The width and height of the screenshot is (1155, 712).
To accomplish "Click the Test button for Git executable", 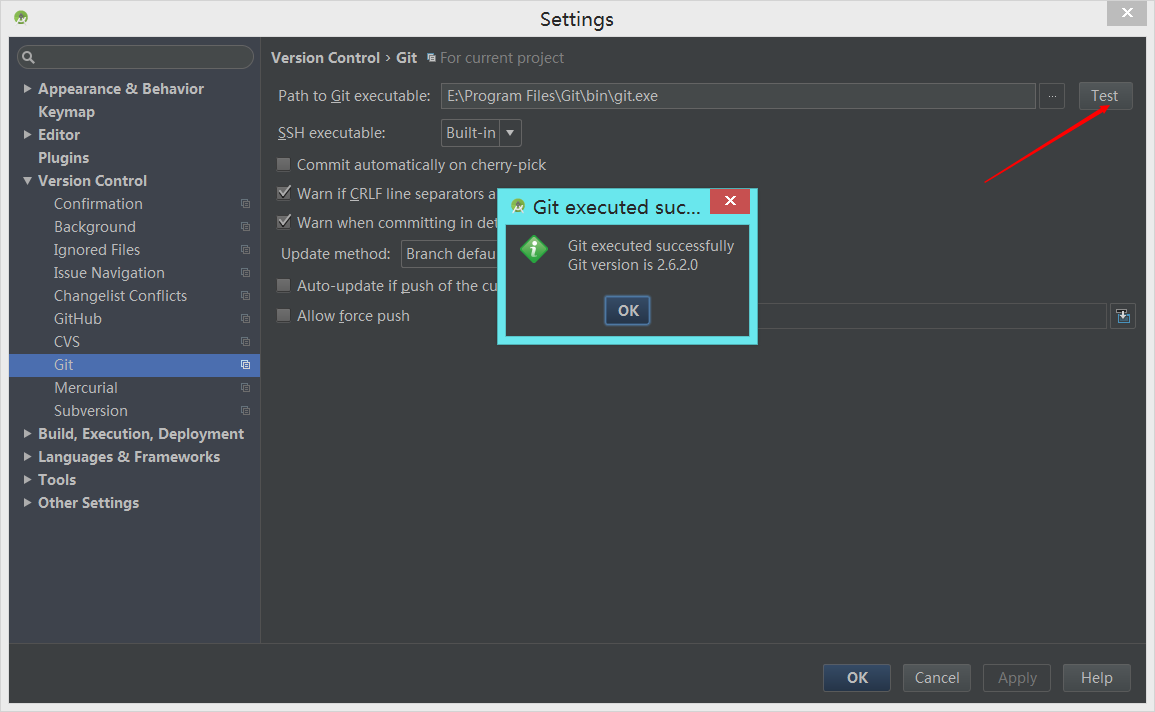I will pos(1105,96).
